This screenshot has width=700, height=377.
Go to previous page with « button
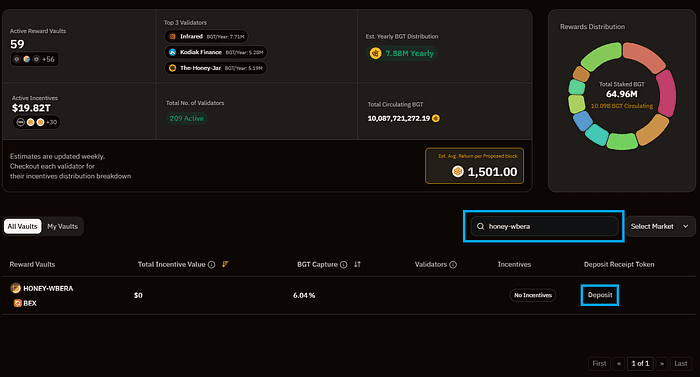coord(619,364)
